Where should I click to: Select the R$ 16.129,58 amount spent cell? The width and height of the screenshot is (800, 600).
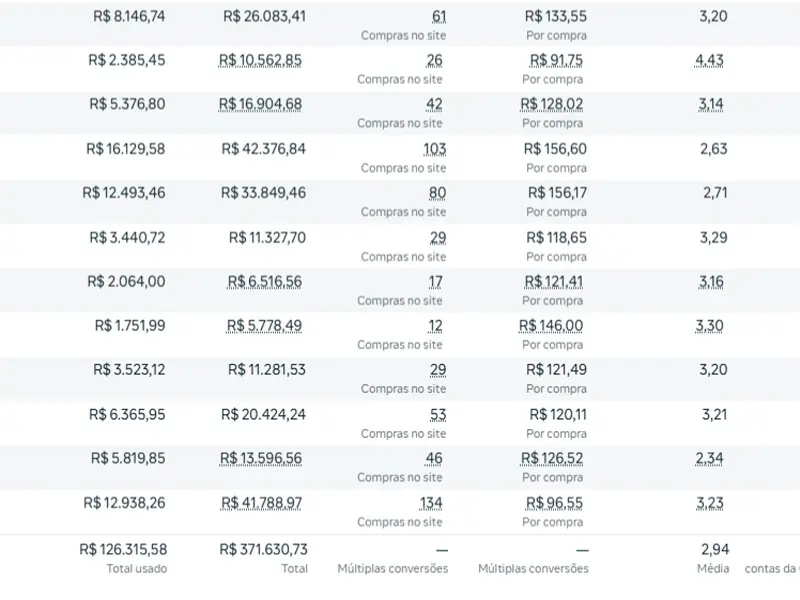[126, 149]
